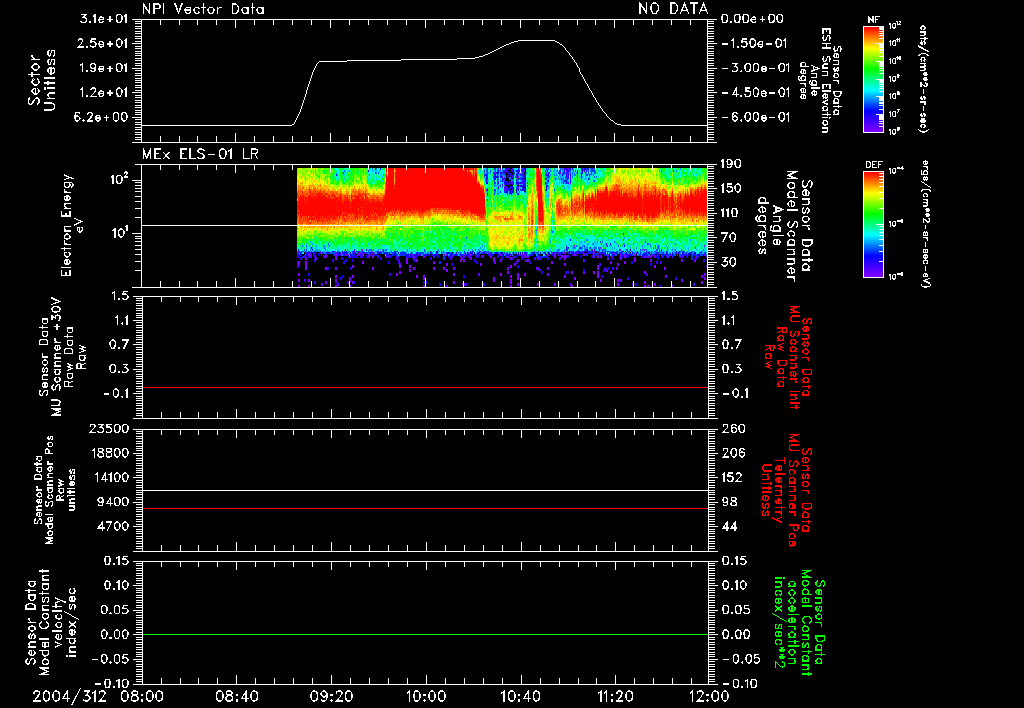Select the "NPI Vector Data" panel title
Screen dimensions: 1024x708
[203, 9]
